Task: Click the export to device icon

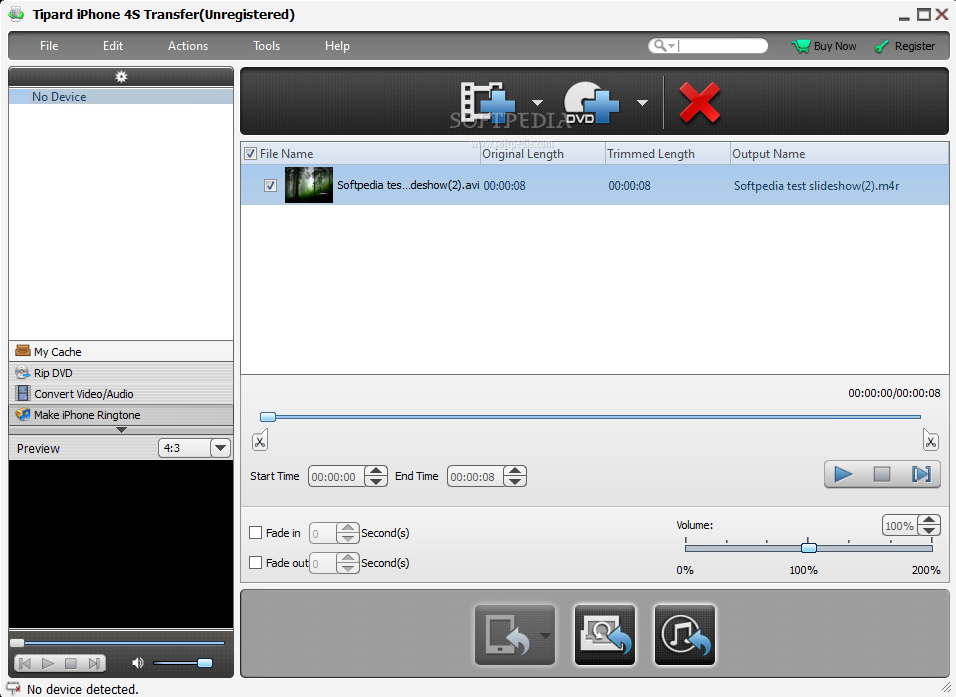Action: pos(507,635)
